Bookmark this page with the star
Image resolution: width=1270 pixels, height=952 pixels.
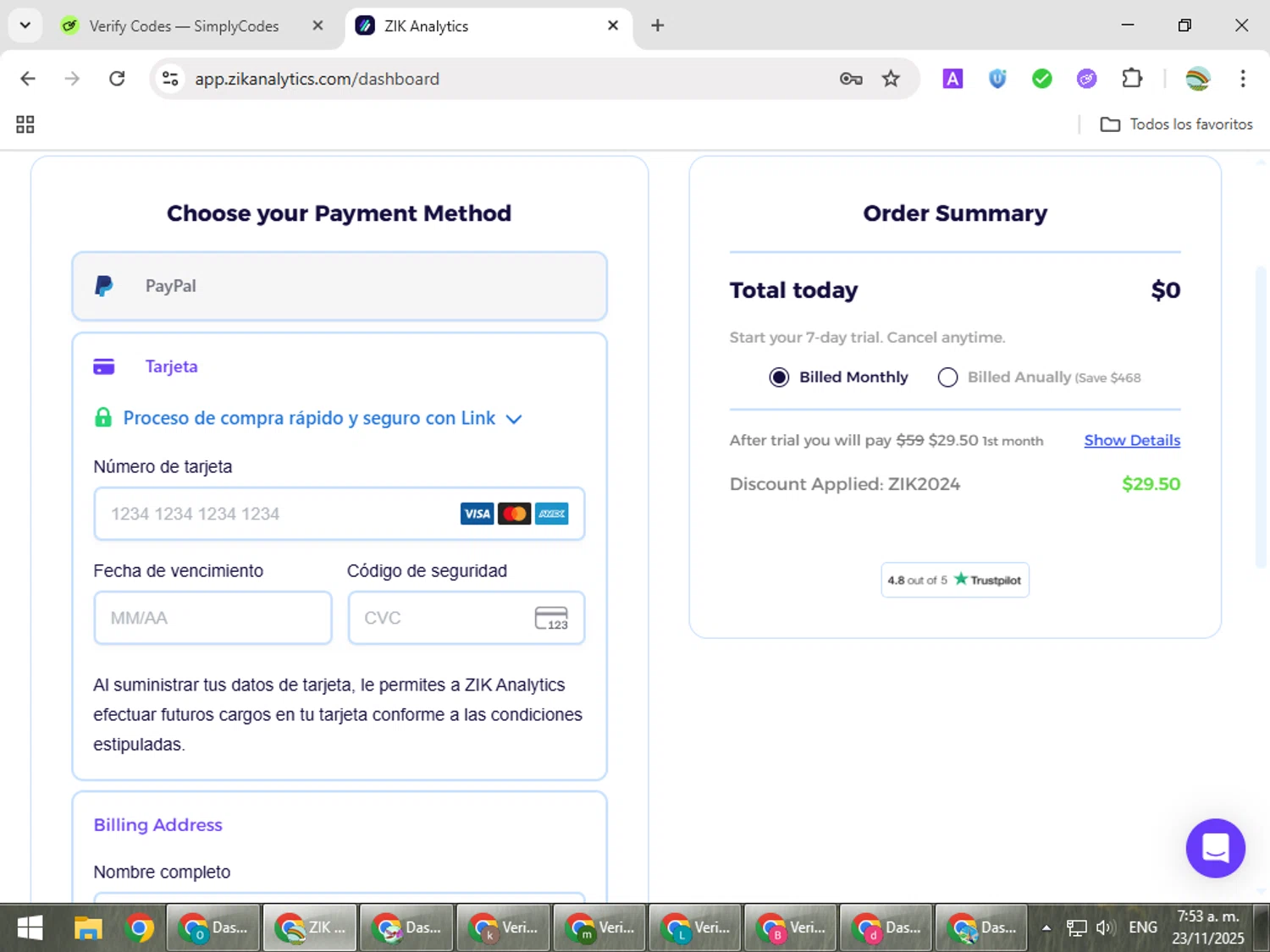tap(891, 79)
